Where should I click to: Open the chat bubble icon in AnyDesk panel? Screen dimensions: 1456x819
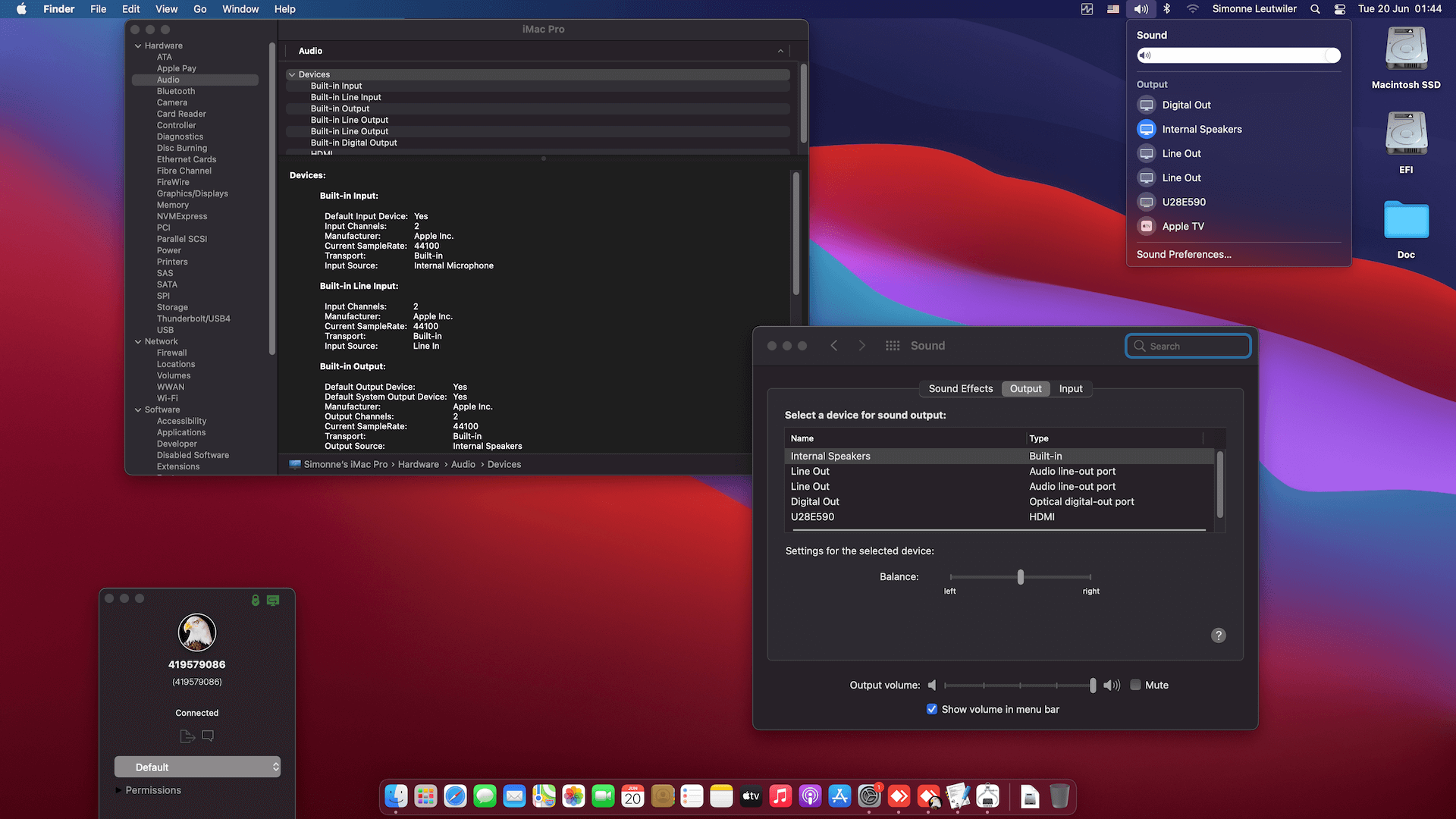coord(208,736)
